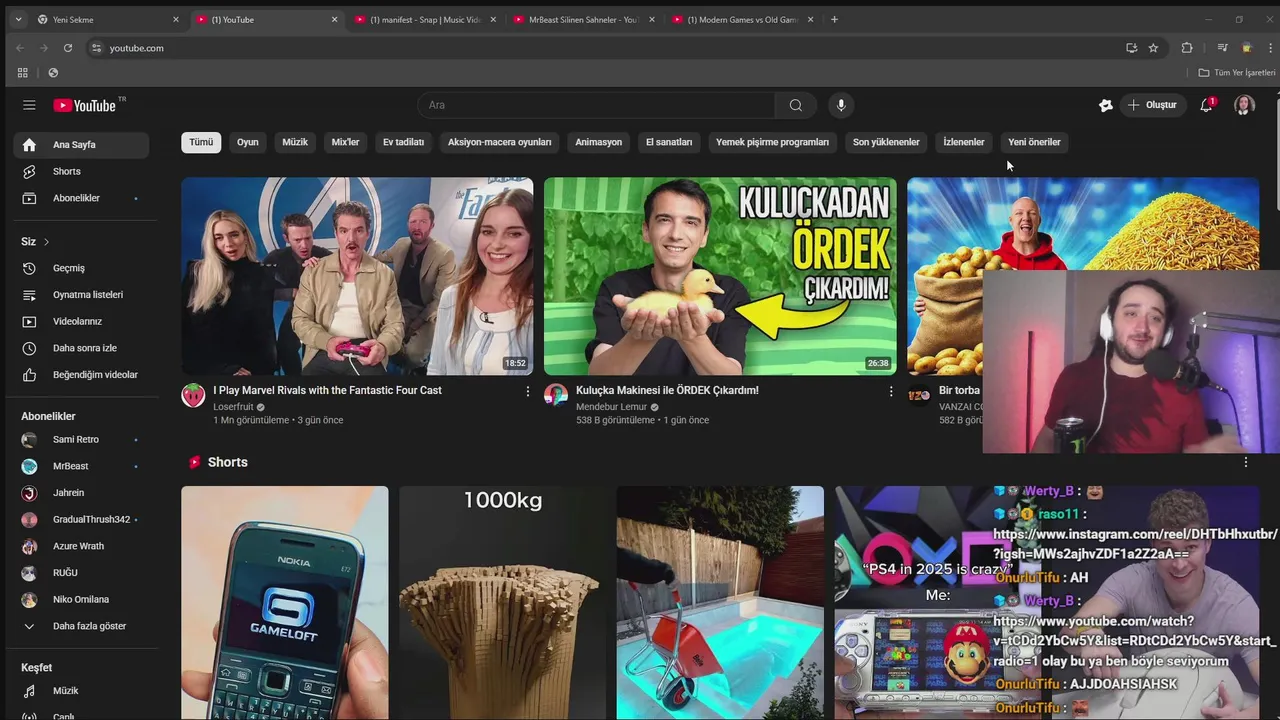Viewport: 1280px width, 720px height.
Task: Open GradualThrush342 channel subscription
Action: 81,519
